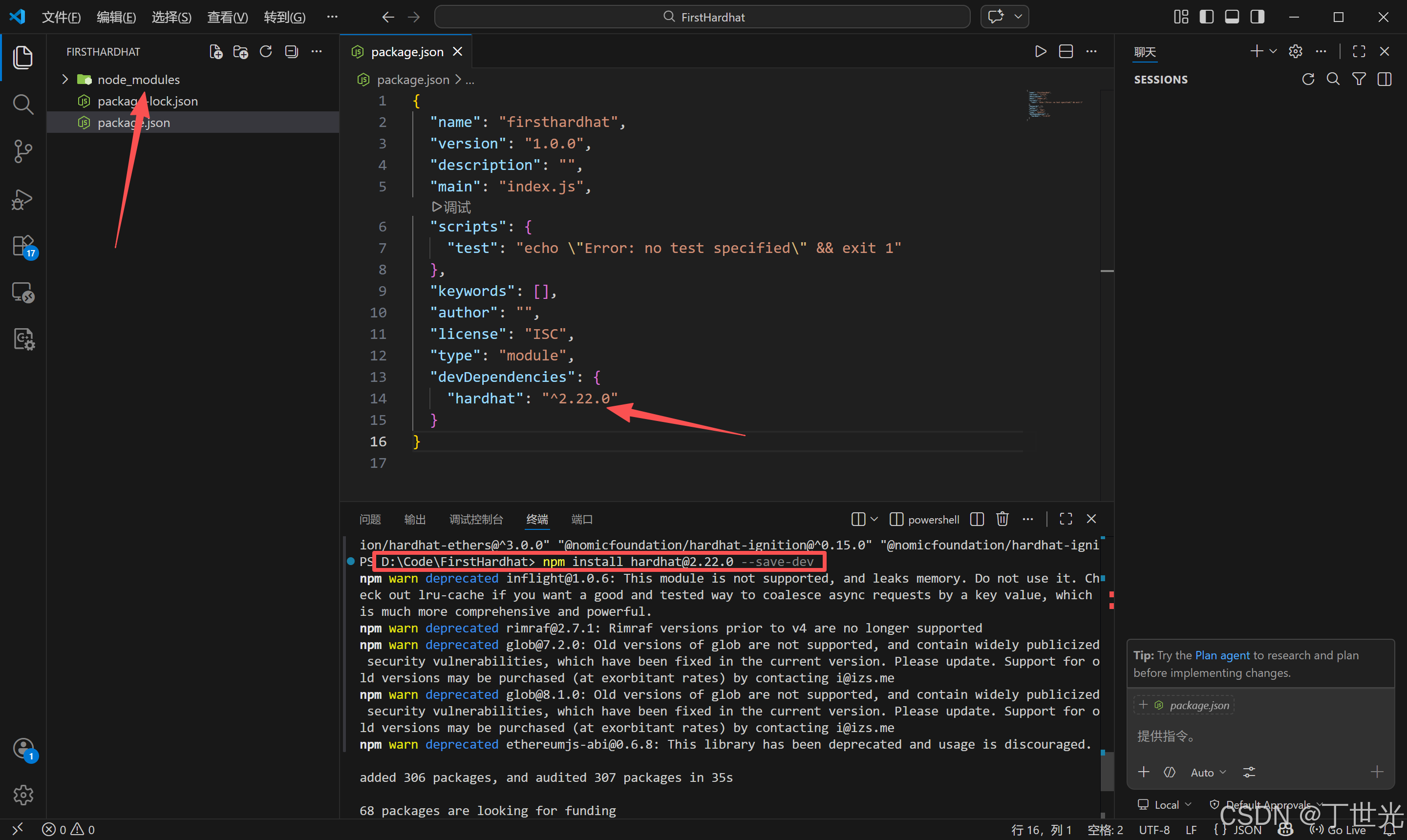Click the chat settings gear icon
The height and width of the screenshot is (840, 1407).
click(1296, 51)
